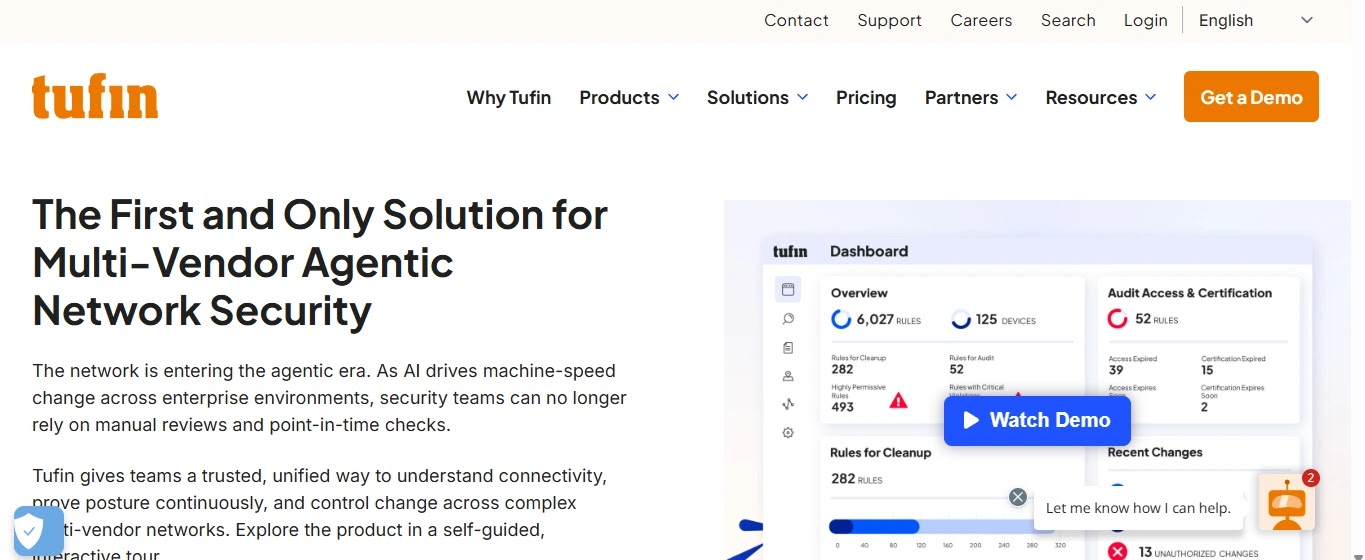
Task: Dismiss the chat help message bubble
Action: [x=1017, y=497]
